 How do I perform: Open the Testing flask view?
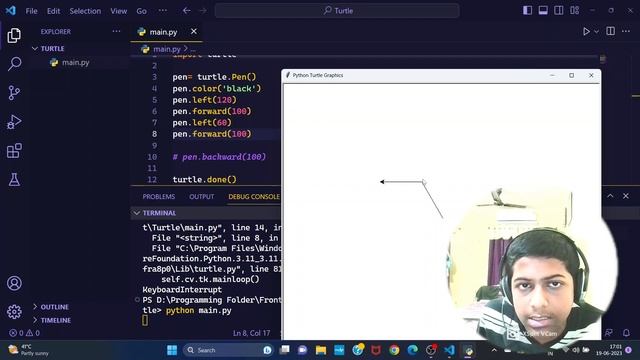point(14,180)
